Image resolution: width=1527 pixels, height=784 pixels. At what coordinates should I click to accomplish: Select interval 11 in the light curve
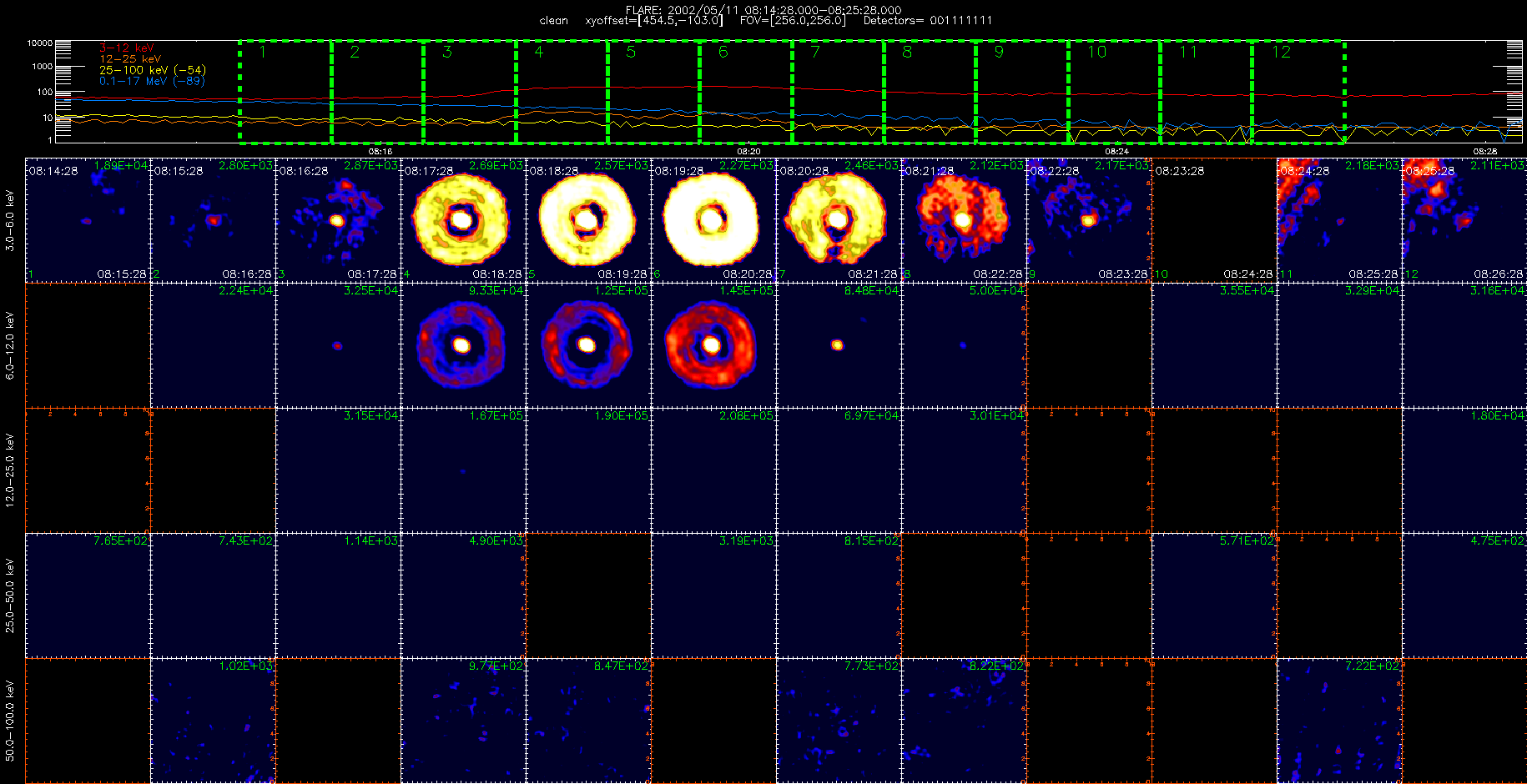tap(1206, 92)
